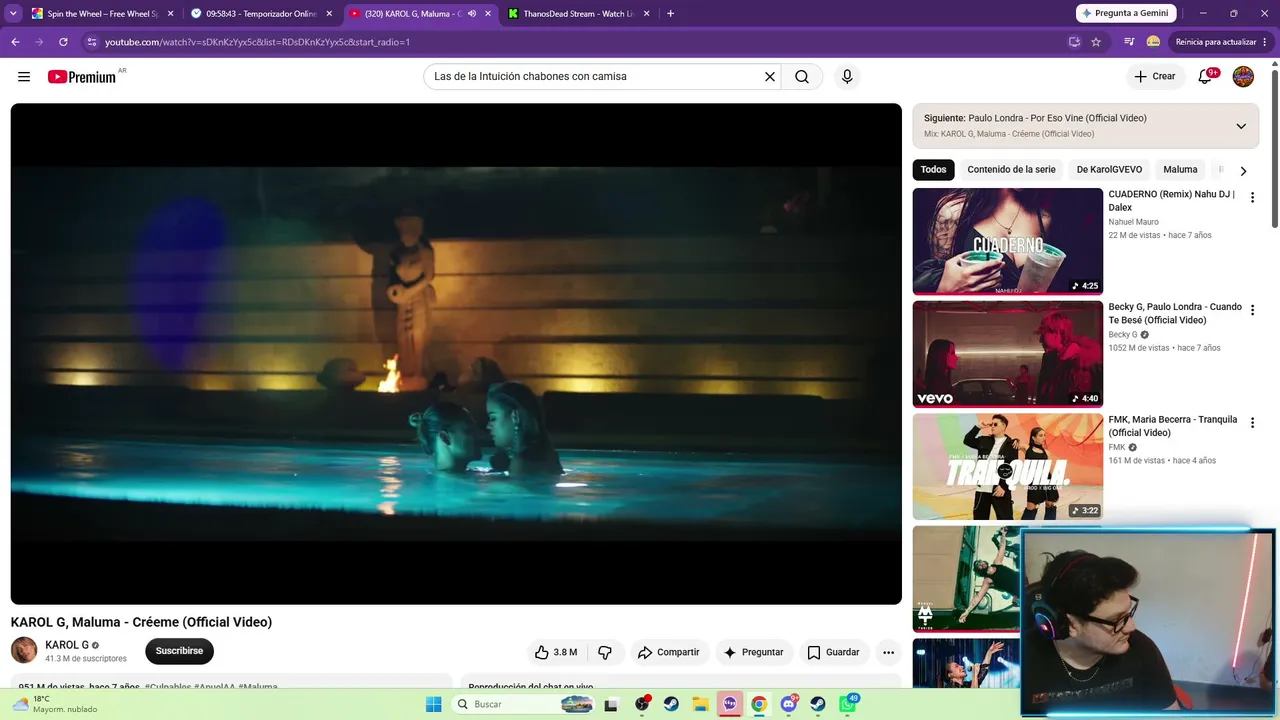Viewport: 1280px width, 720px height.
Task: Expand the Siguiente mix playlist panel
Action: coord(1241,126)
